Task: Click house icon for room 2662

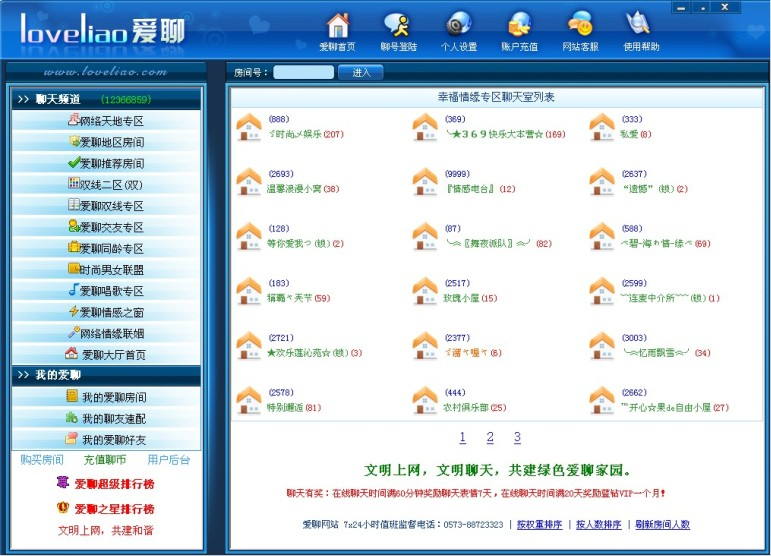Action: [x=602, y=401]
